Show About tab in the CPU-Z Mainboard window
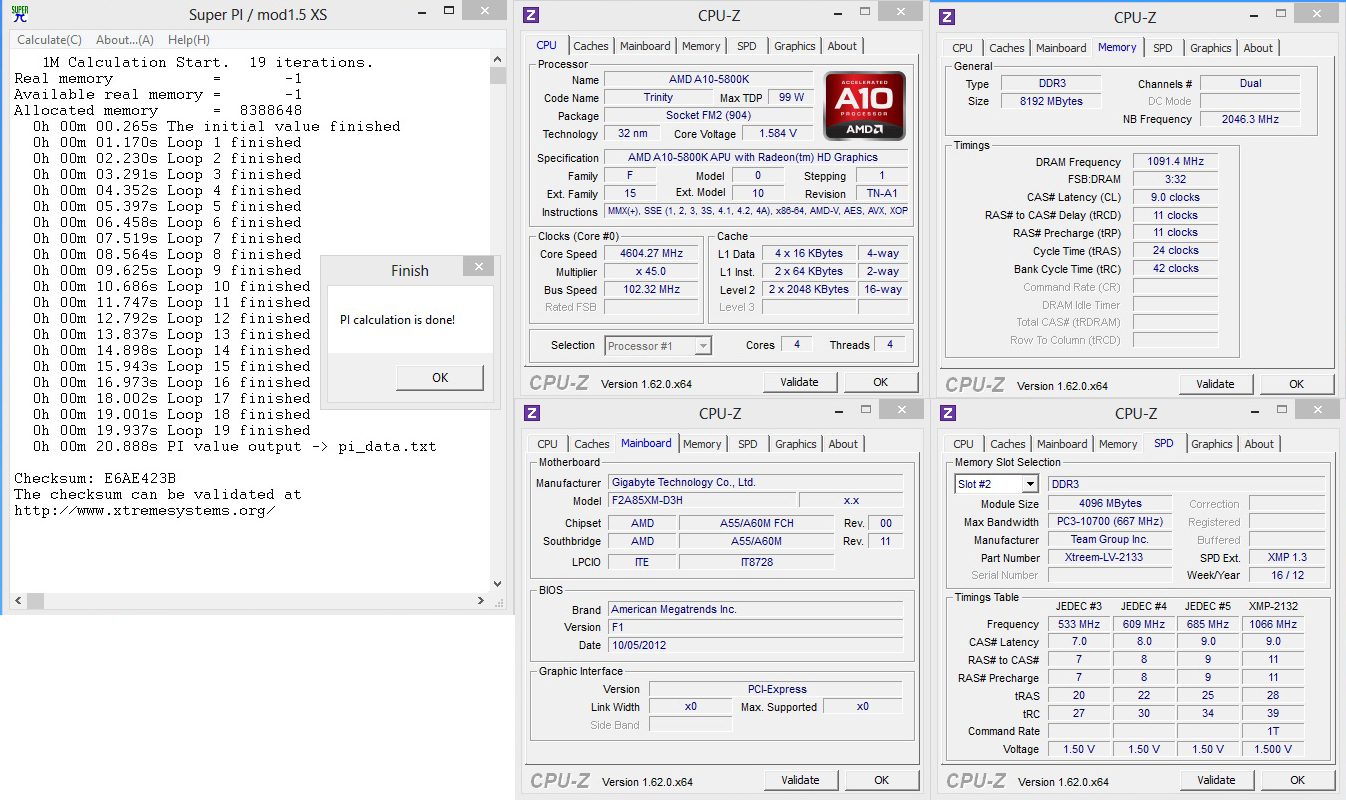Screen dimensions: 1346x800 (843, 444)
